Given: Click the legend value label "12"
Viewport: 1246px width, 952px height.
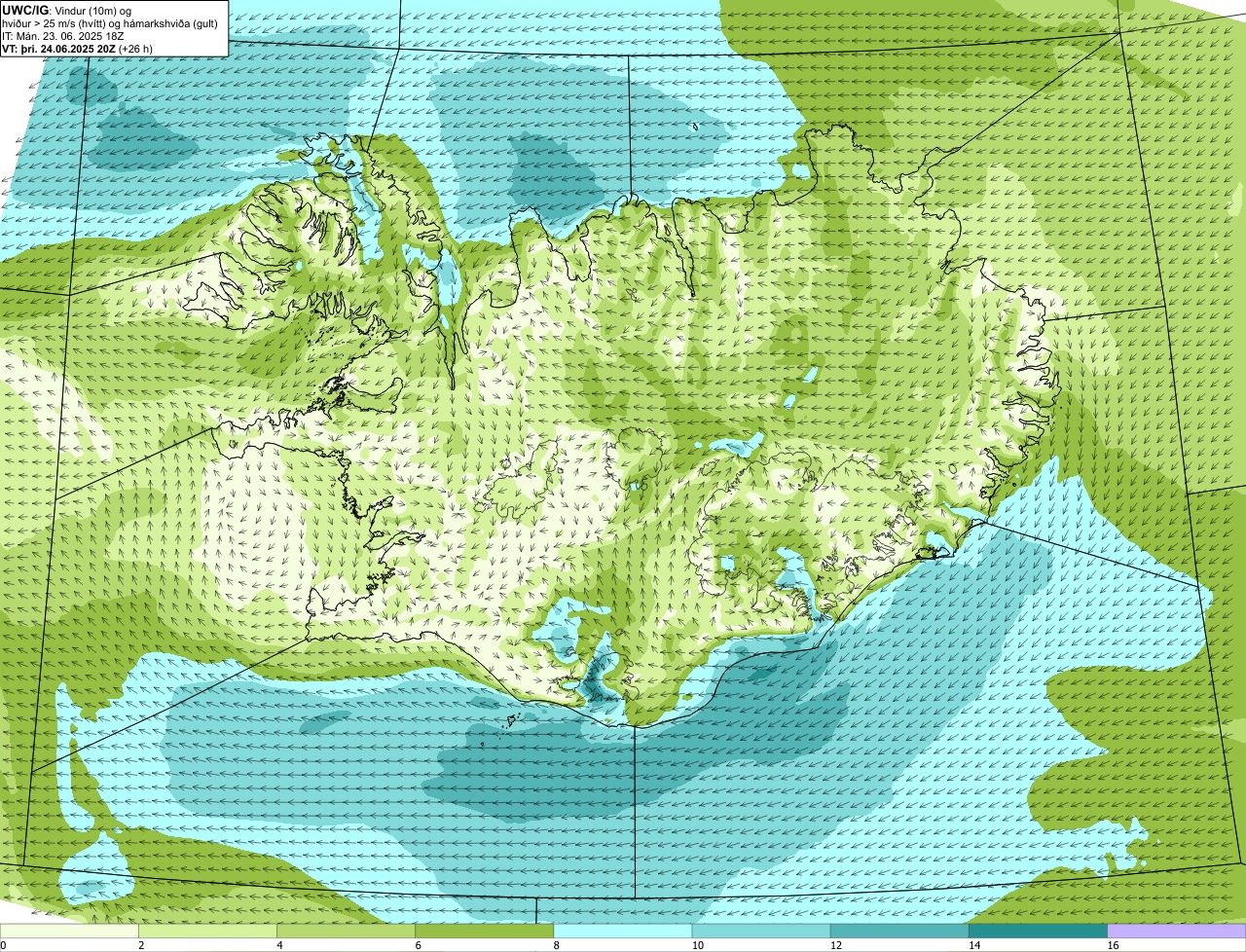Looking at the screenshot, I should [x=835, y=945].
